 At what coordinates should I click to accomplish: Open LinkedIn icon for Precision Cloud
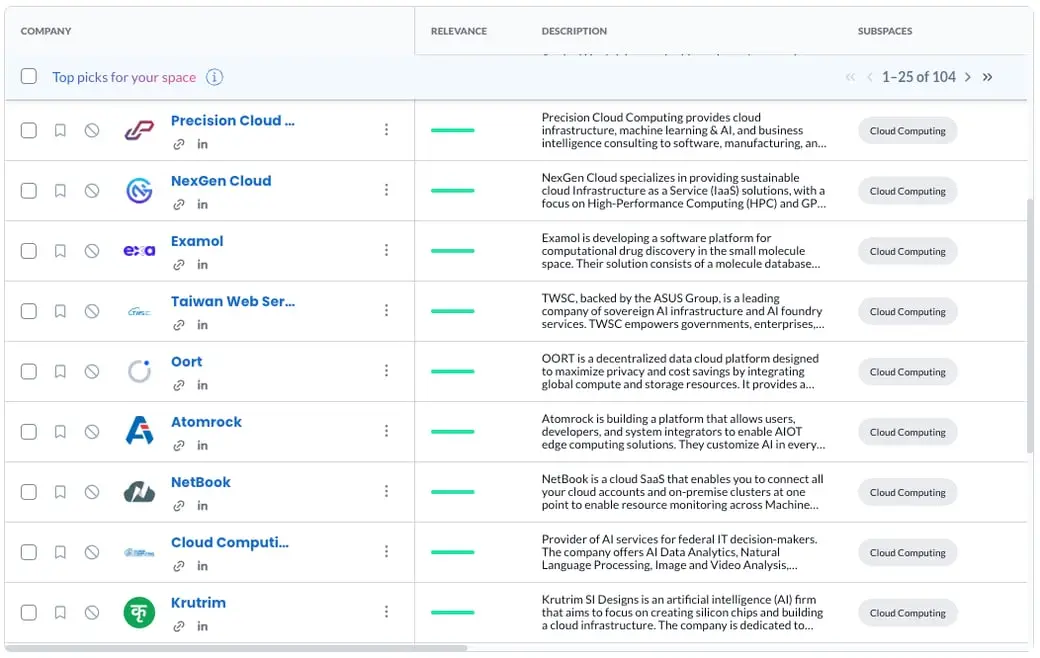tap(202, 144)
